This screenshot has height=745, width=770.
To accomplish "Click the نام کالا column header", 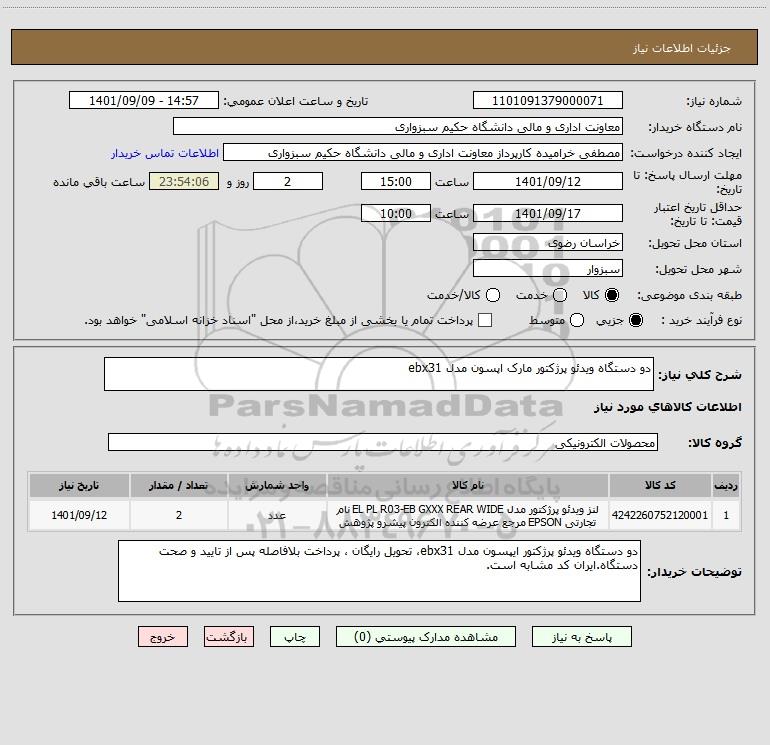I will pyautogui.click(x=468, y=485).
